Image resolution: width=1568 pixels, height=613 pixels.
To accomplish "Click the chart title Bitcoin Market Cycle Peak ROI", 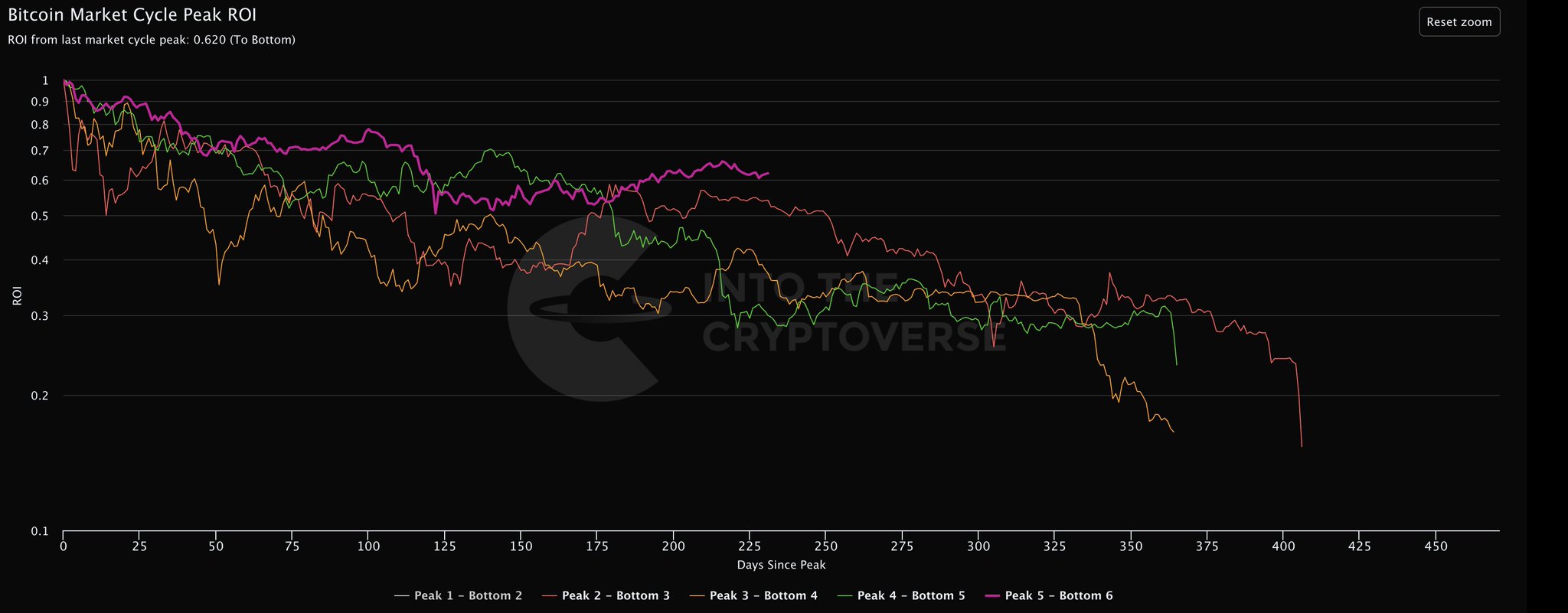I will tap(132, 15).
